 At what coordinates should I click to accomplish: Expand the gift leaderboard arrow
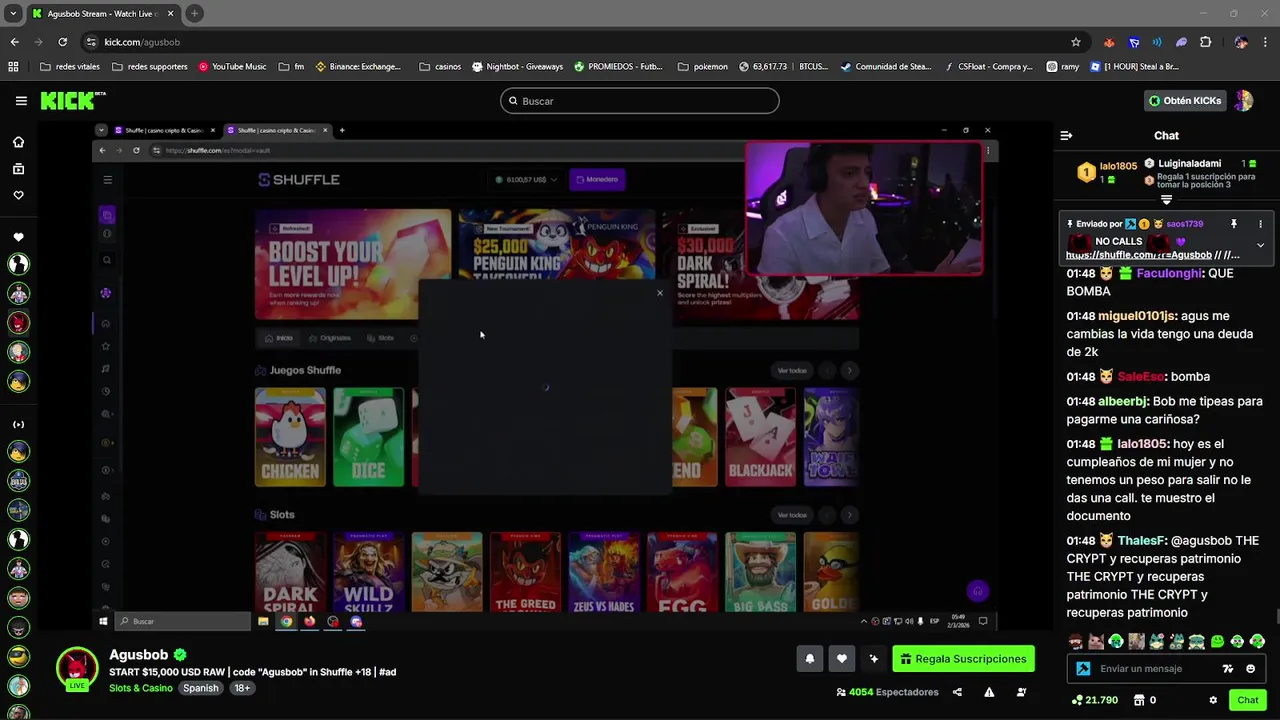click(1166, 200)
